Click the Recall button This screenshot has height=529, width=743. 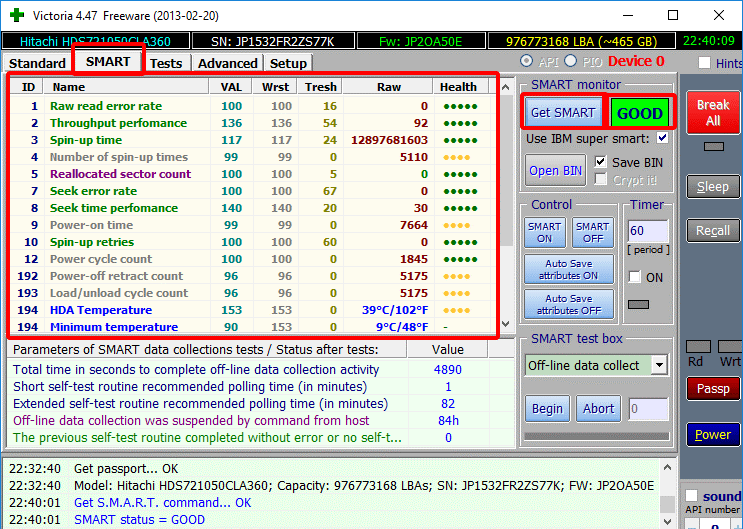click(x=713, y=231)
